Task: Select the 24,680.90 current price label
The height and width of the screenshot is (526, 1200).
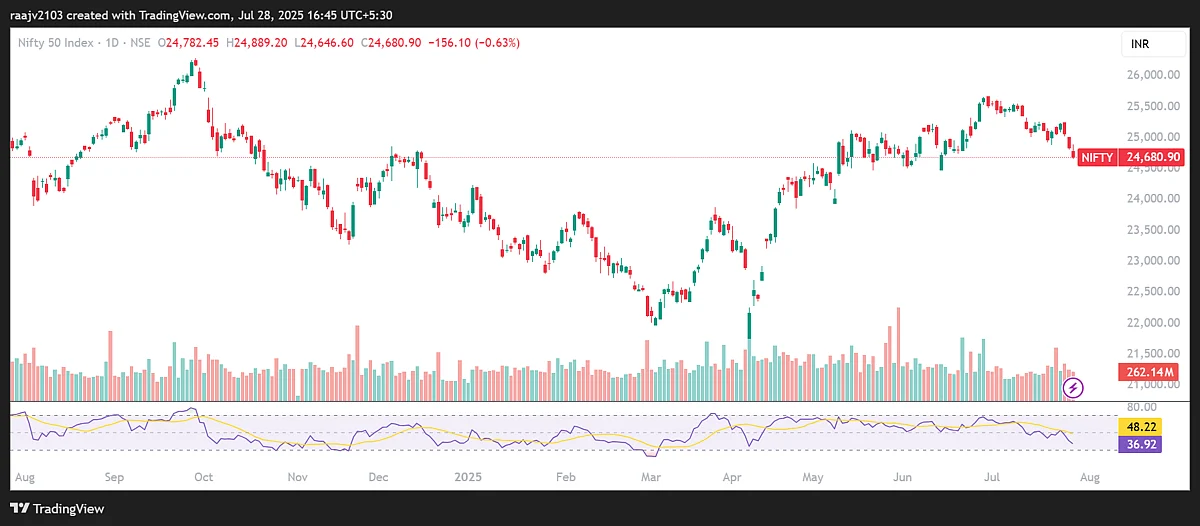Action: (x=1154, y=157)
